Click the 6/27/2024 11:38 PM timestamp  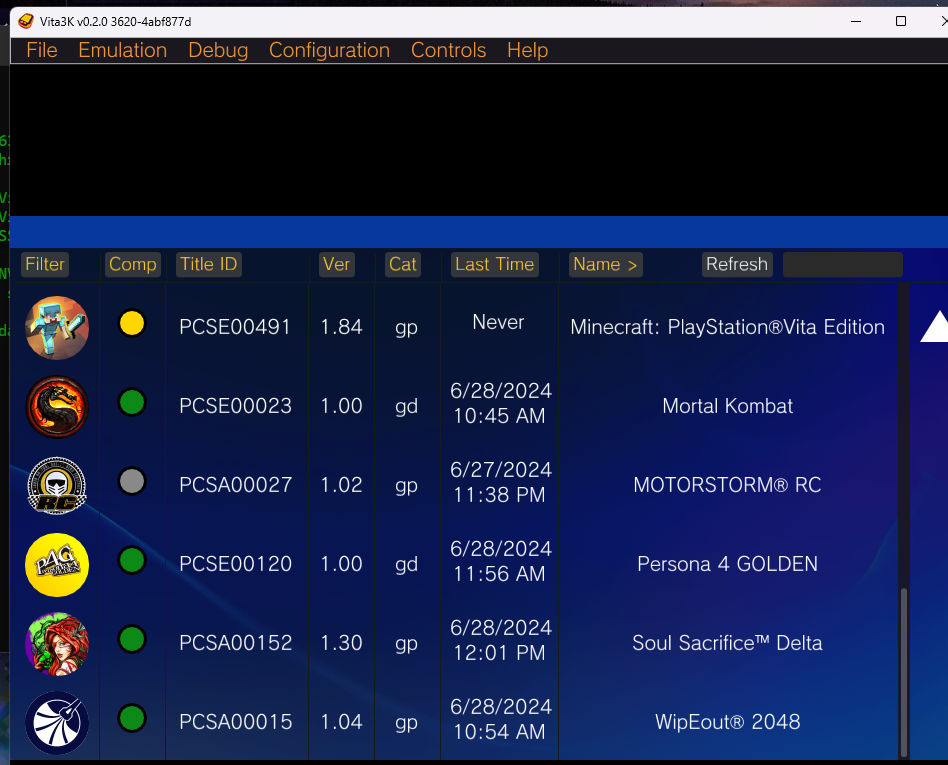click(x=501, y=483)
